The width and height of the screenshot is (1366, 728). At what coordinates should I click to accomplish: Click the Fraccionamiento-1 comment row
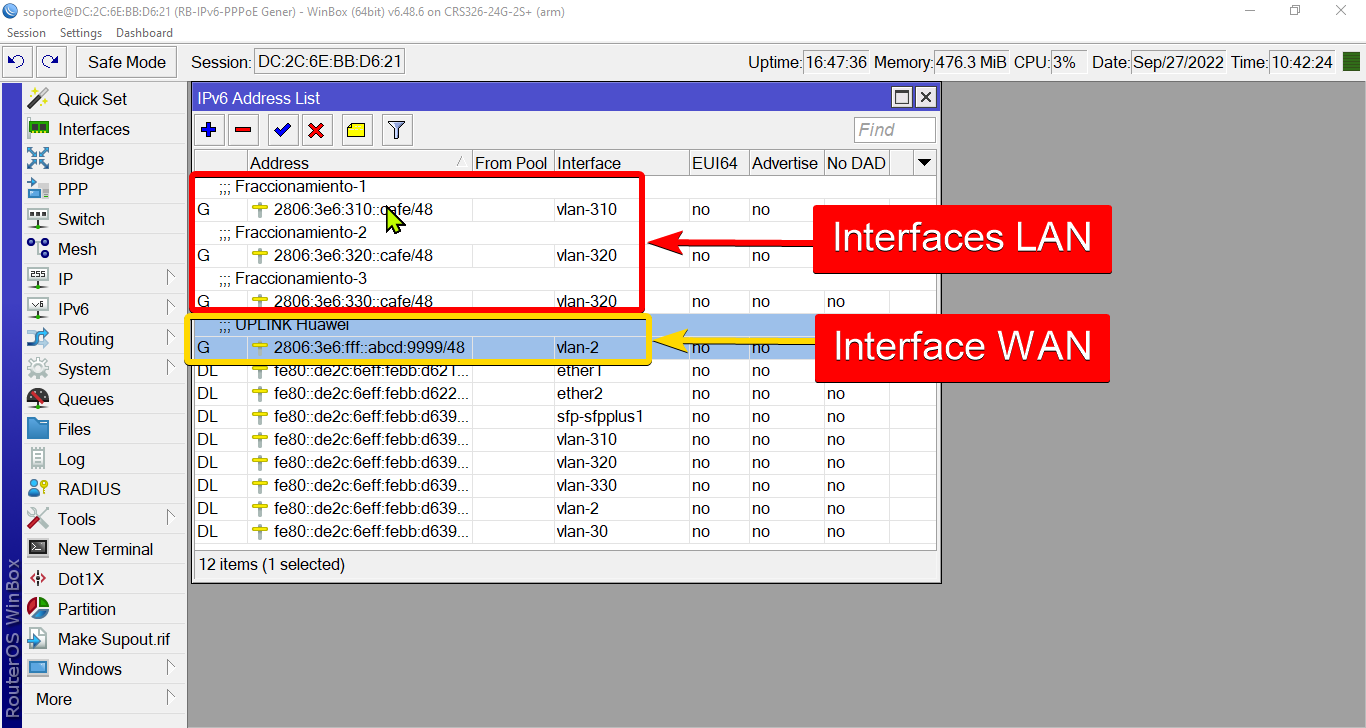click(x=565, y=187)
